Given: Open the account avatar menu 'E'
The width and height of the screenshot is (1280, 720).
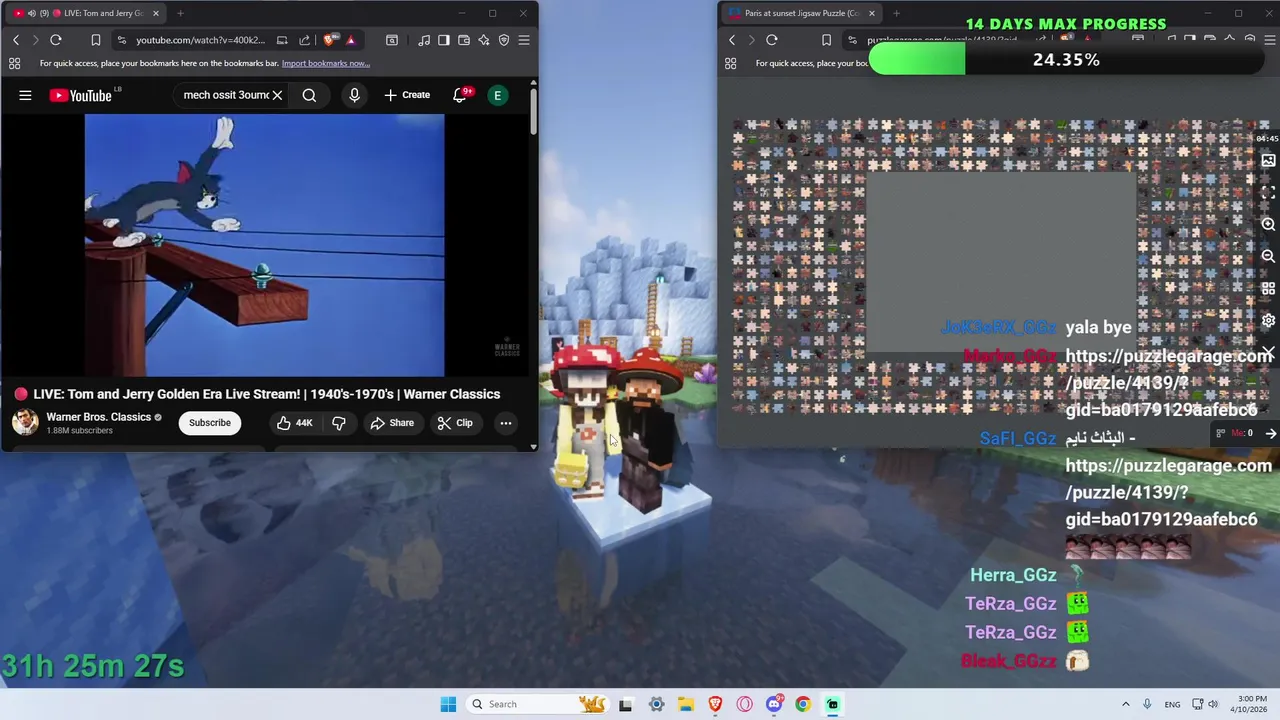Looking at the screenshot, I should 497,95.
